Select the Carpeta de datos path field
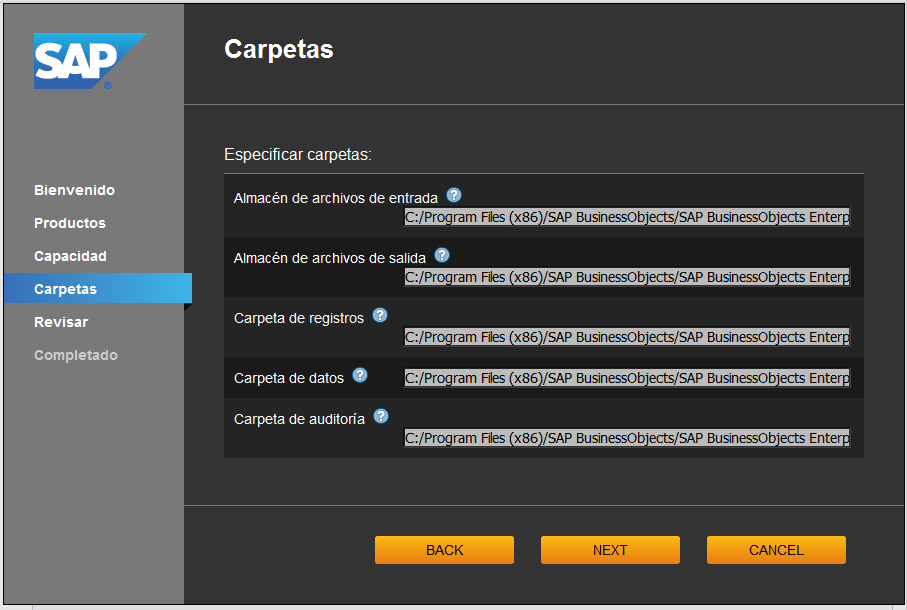Screen dimensions: 907x610 627,378
